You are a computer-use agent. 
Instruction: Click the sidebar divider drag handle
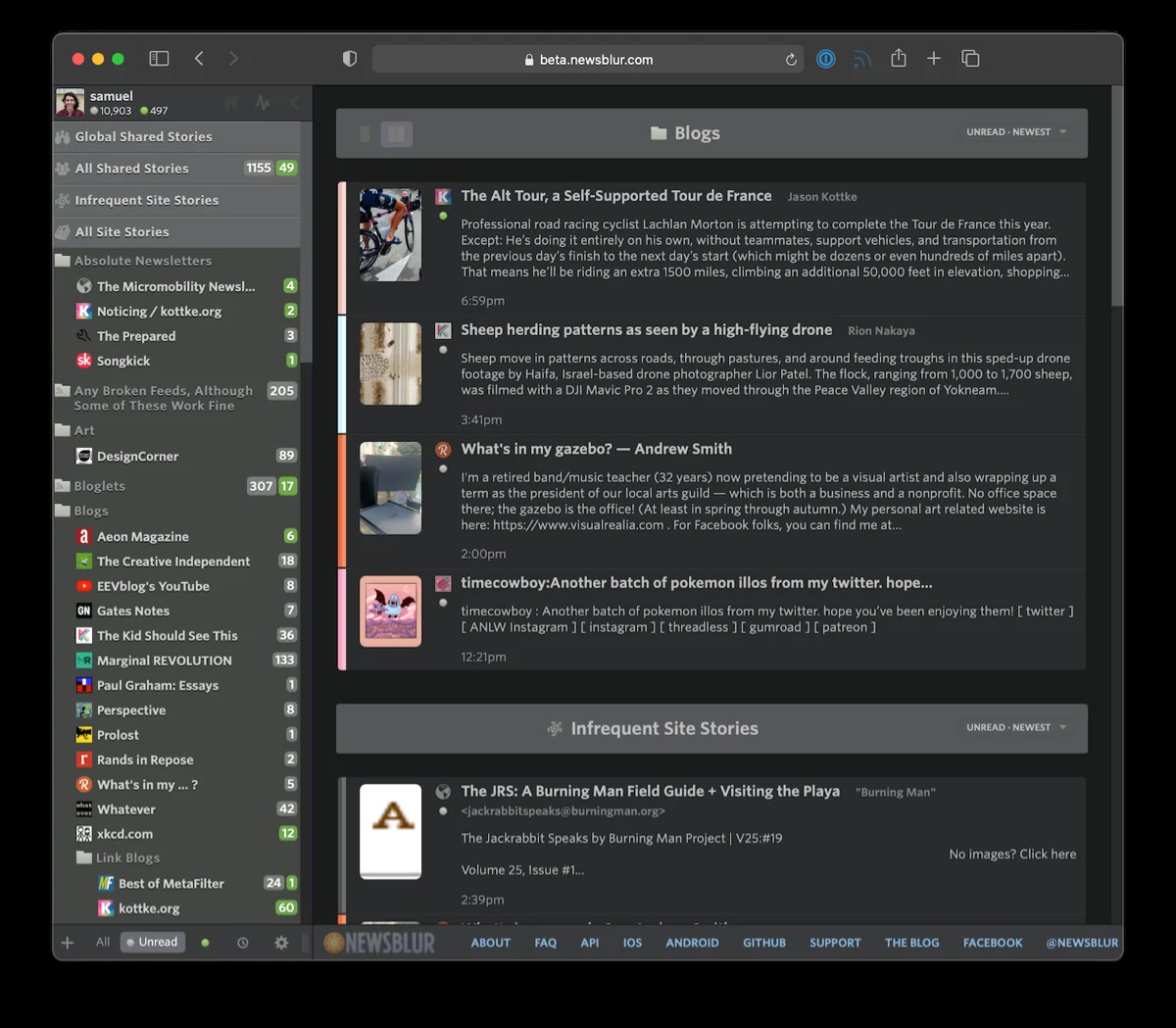pyautogui.click(x=306, y=943)
